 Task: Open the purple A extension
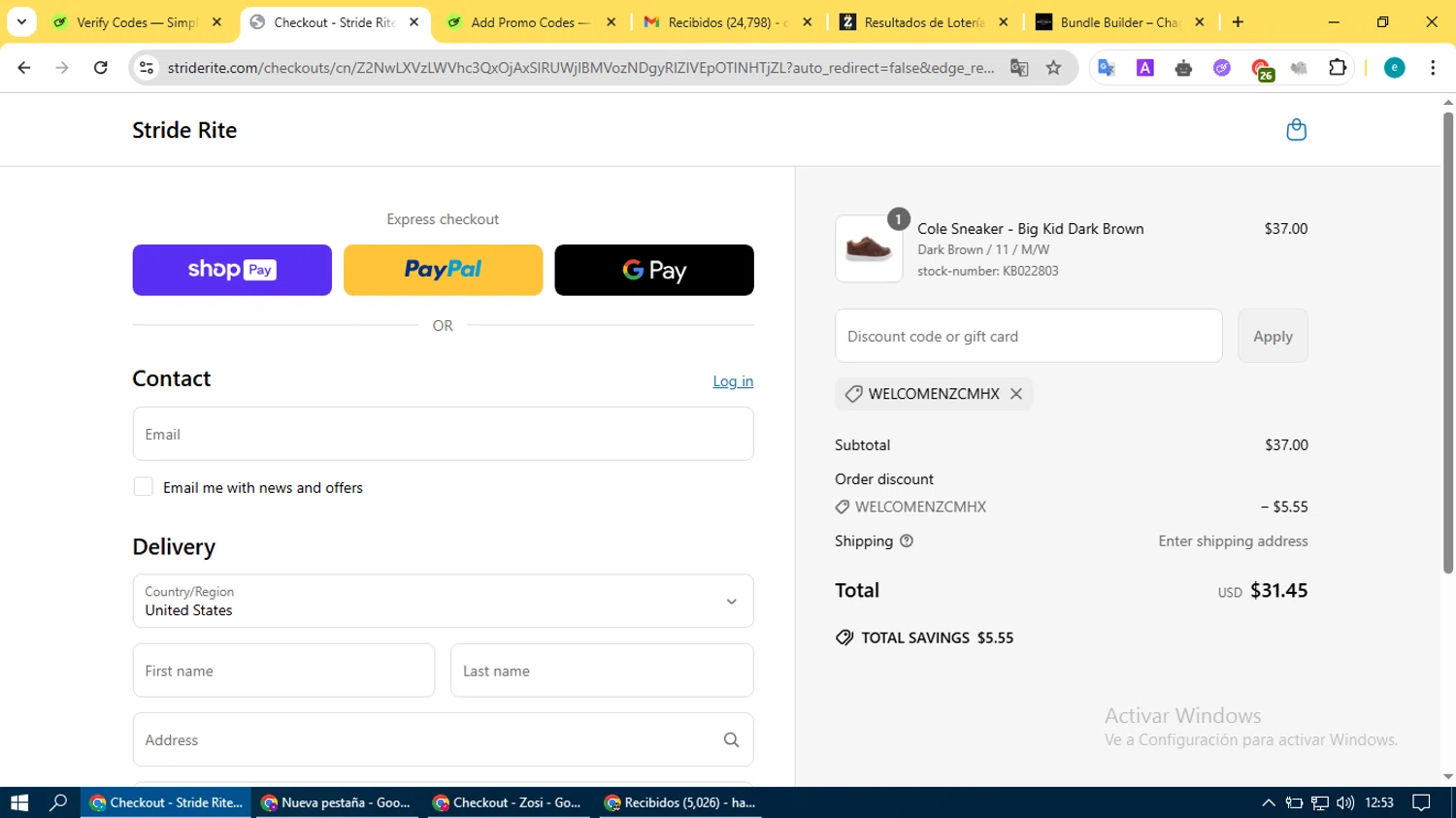point(1145,68)
